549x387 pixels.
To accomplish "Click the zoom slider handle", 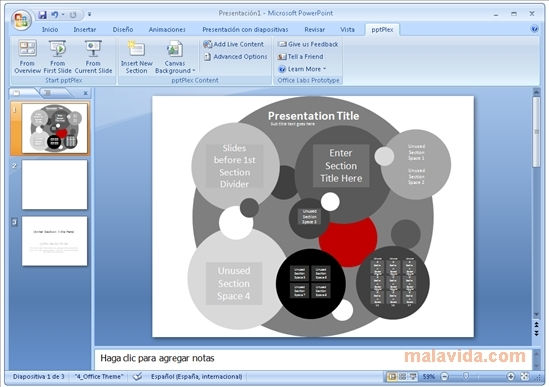I will (x=466, y=376).
